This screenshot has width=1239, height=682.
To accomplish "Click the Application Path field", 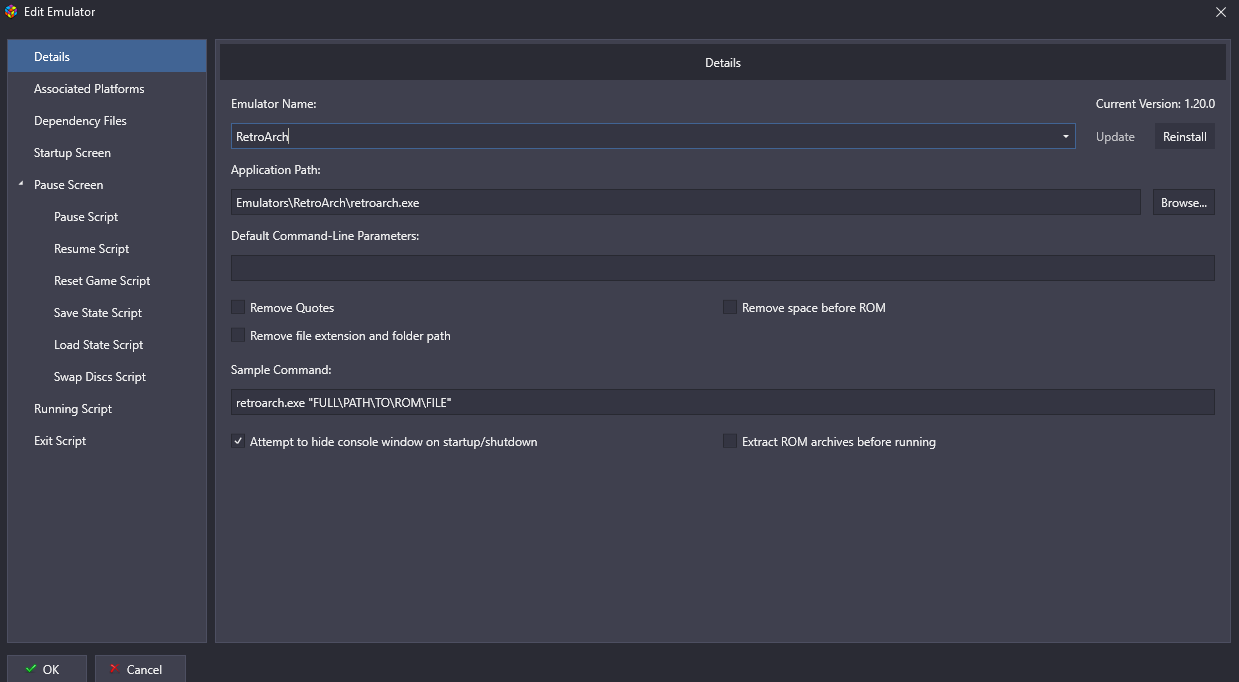I will [685, 202].
